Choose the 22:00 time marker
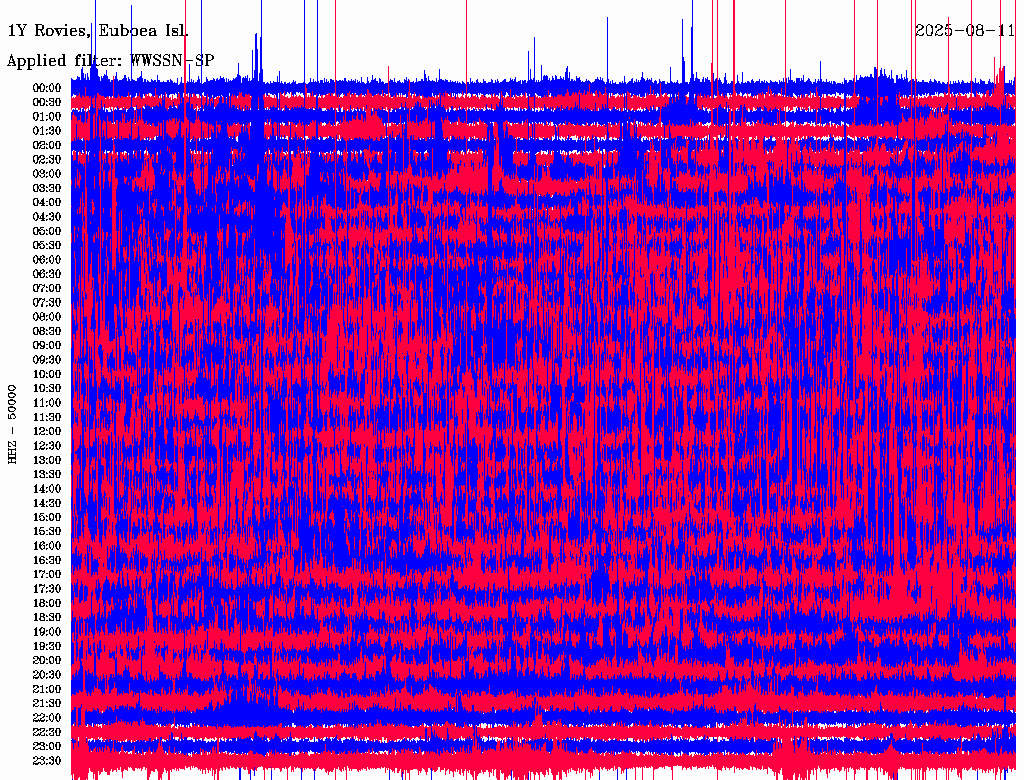1024x780 pixels. (x=48, y=718)
